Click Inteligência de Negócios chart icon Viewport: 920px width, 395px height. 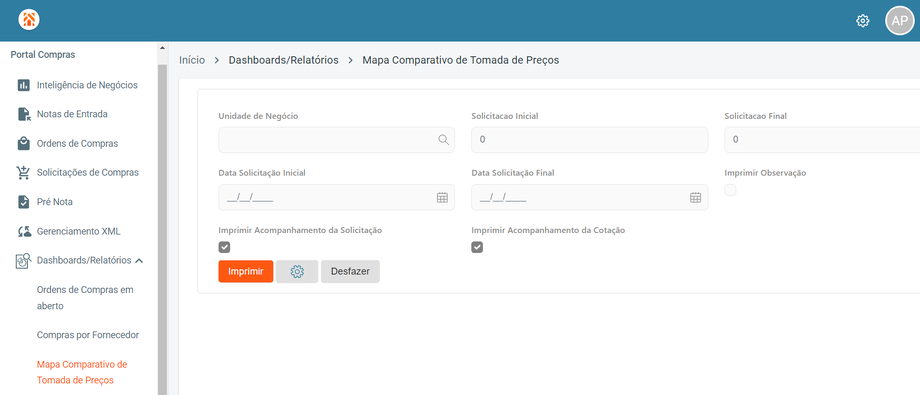coord(23,85)
